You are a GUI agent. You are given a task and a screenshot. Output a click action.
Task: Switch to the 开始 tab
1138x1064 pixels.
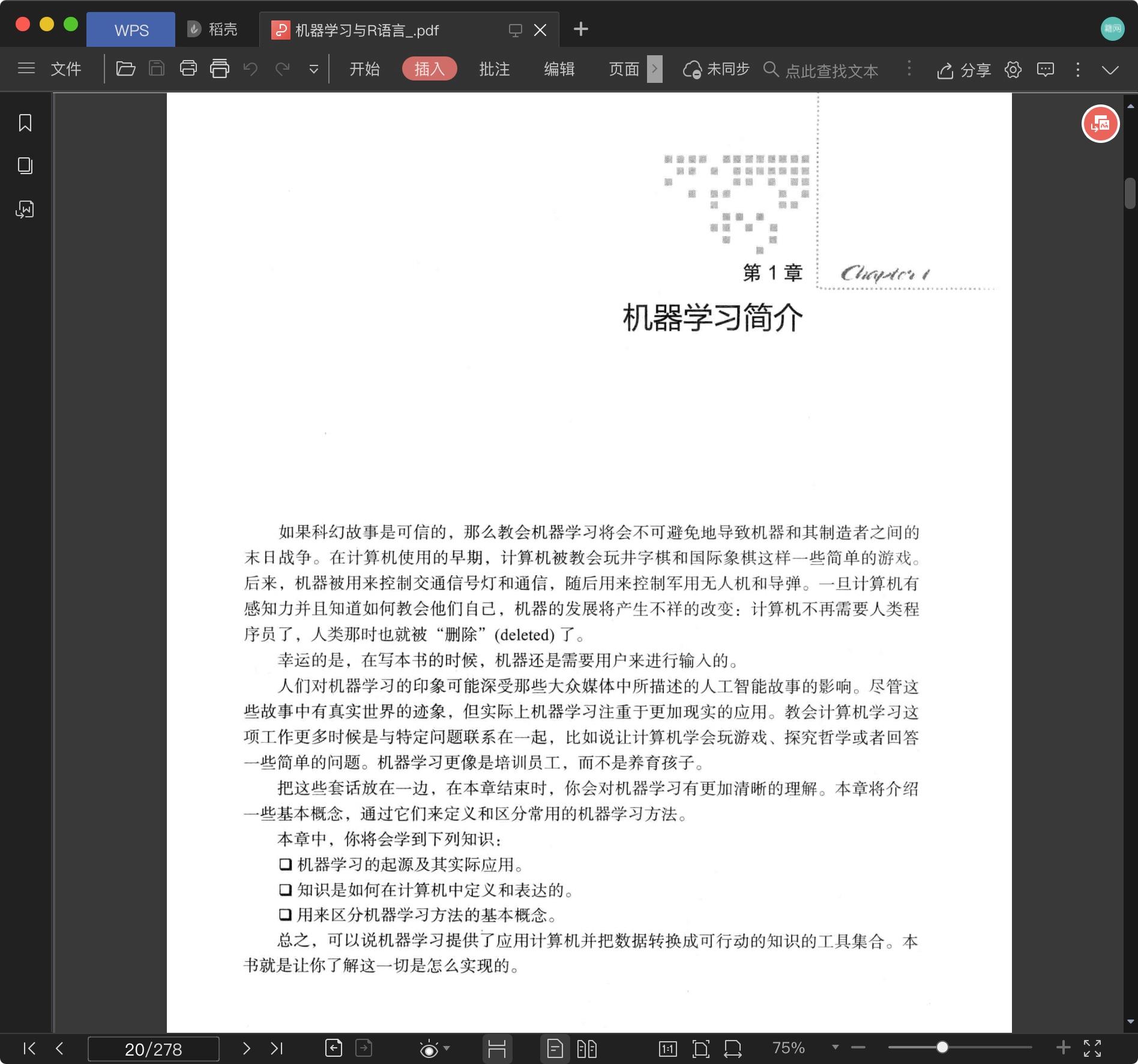pyautogui.click(x=364, y=69)
